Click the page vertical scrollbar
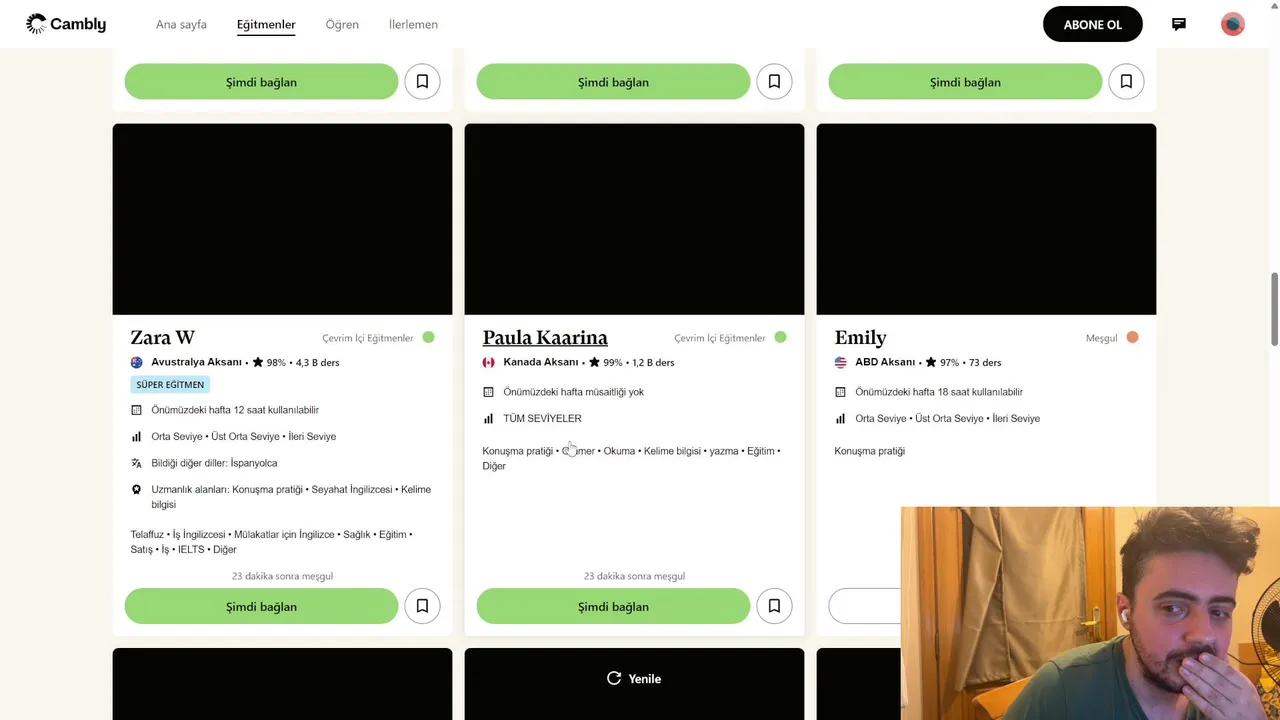The image size is (1280, 720). click(1274, 308)
